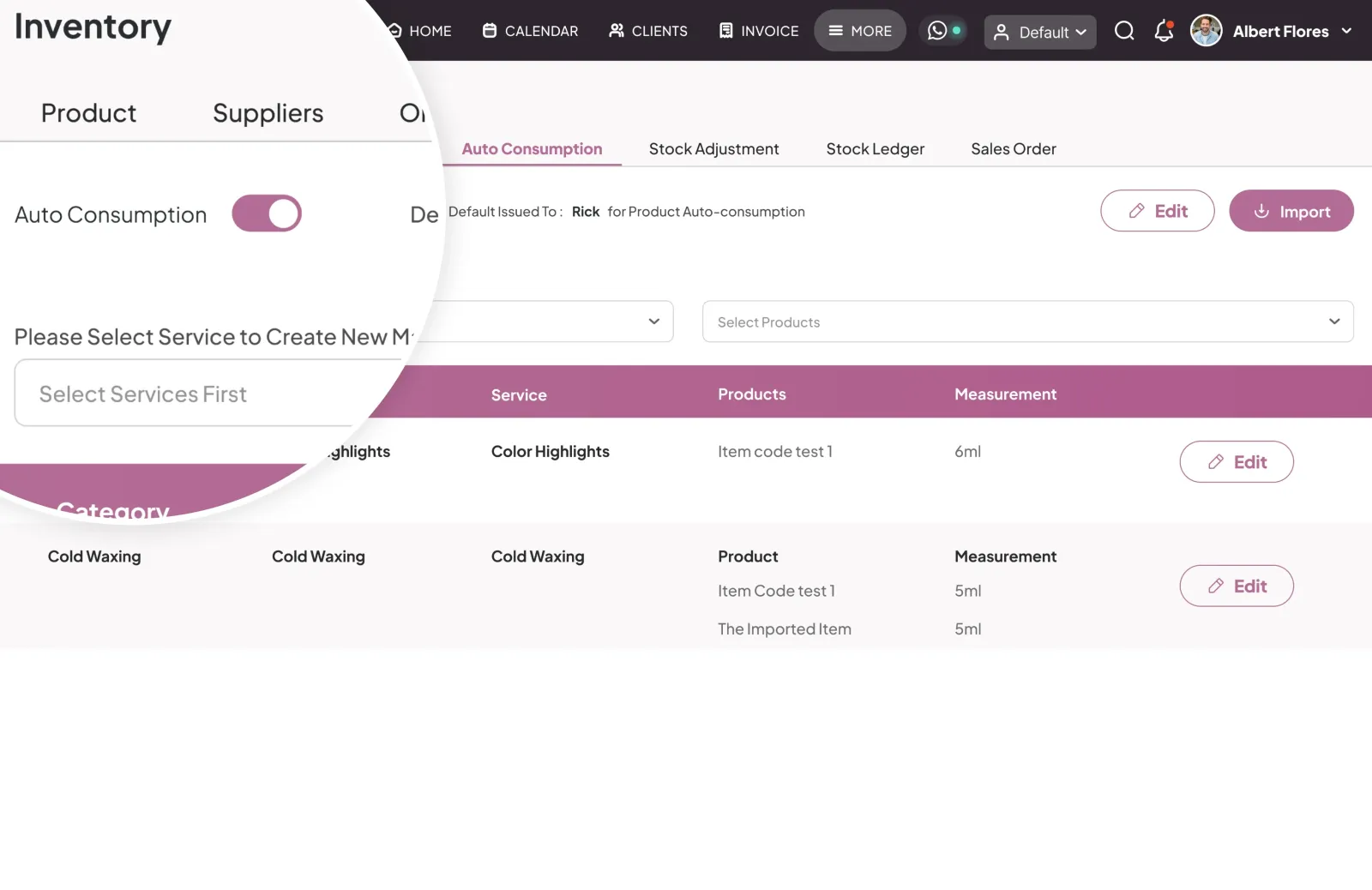The width and height of the screenshot is (1372, 890).
Task: Open CALENDAR from navbar
Action: coord(531,31)
